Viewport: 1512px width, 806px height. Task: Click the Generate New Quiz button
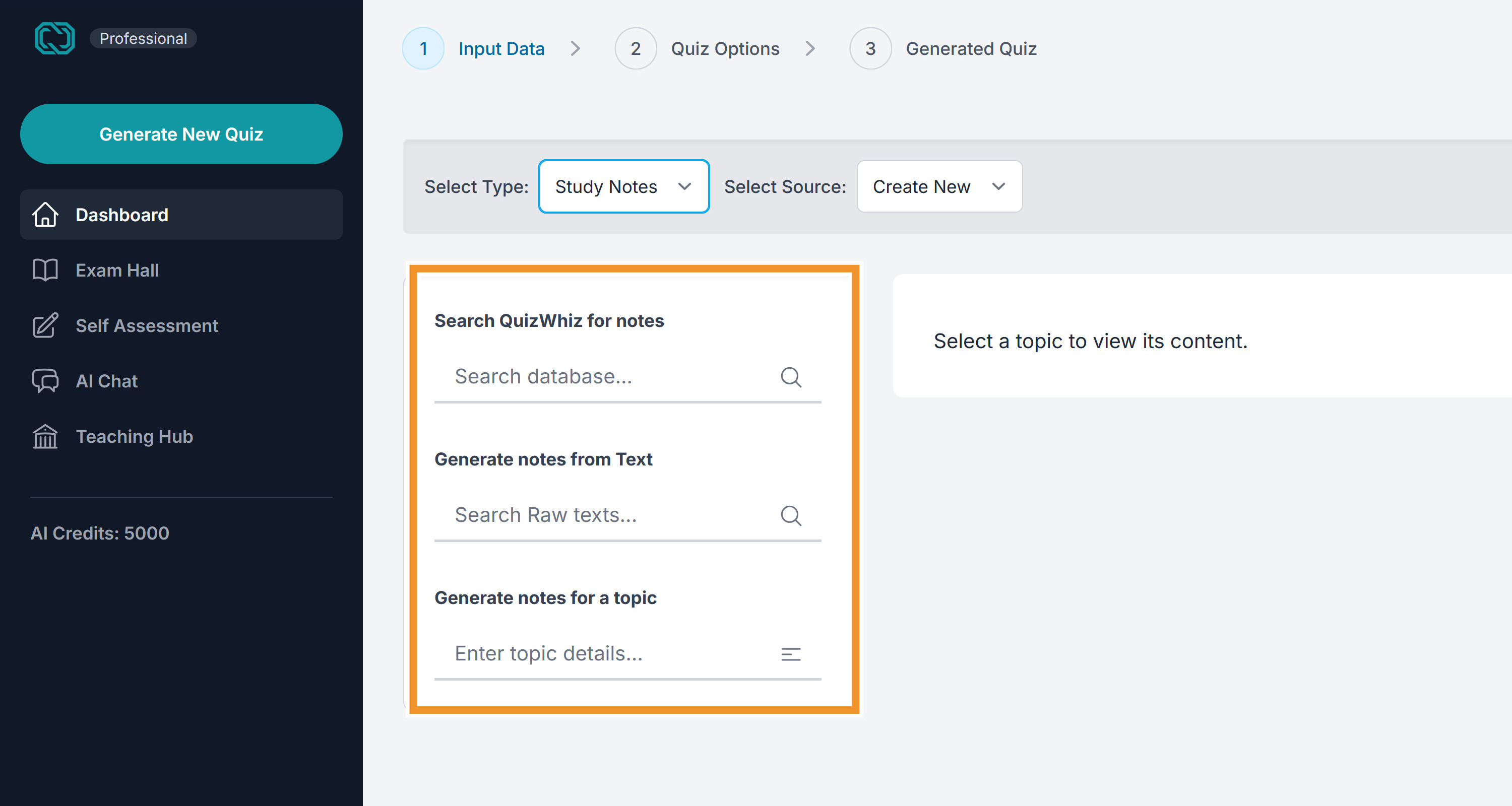pyautogui.click(x=181, y=135)
